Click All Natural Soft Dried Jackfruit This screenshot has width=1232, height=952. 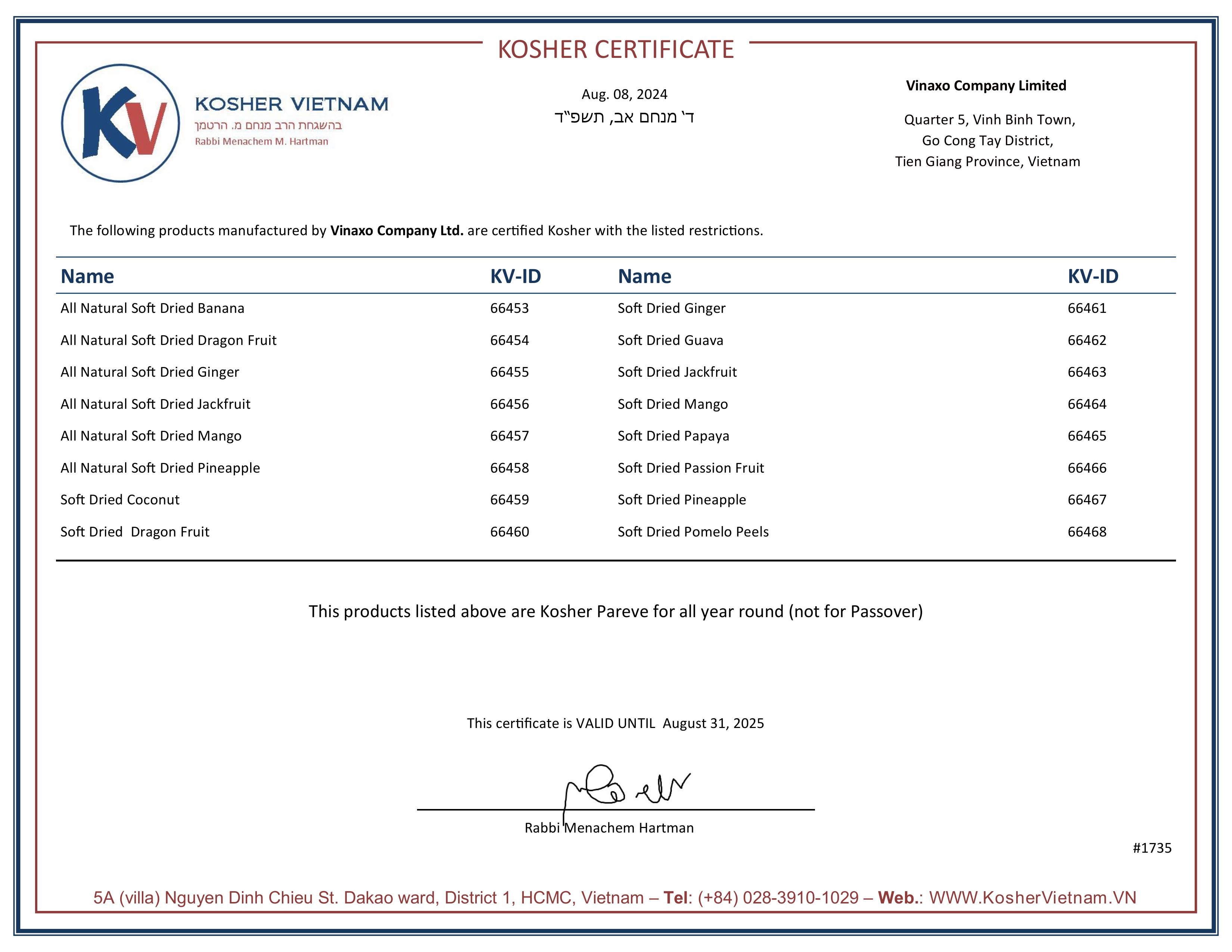(x=156, y=404)
